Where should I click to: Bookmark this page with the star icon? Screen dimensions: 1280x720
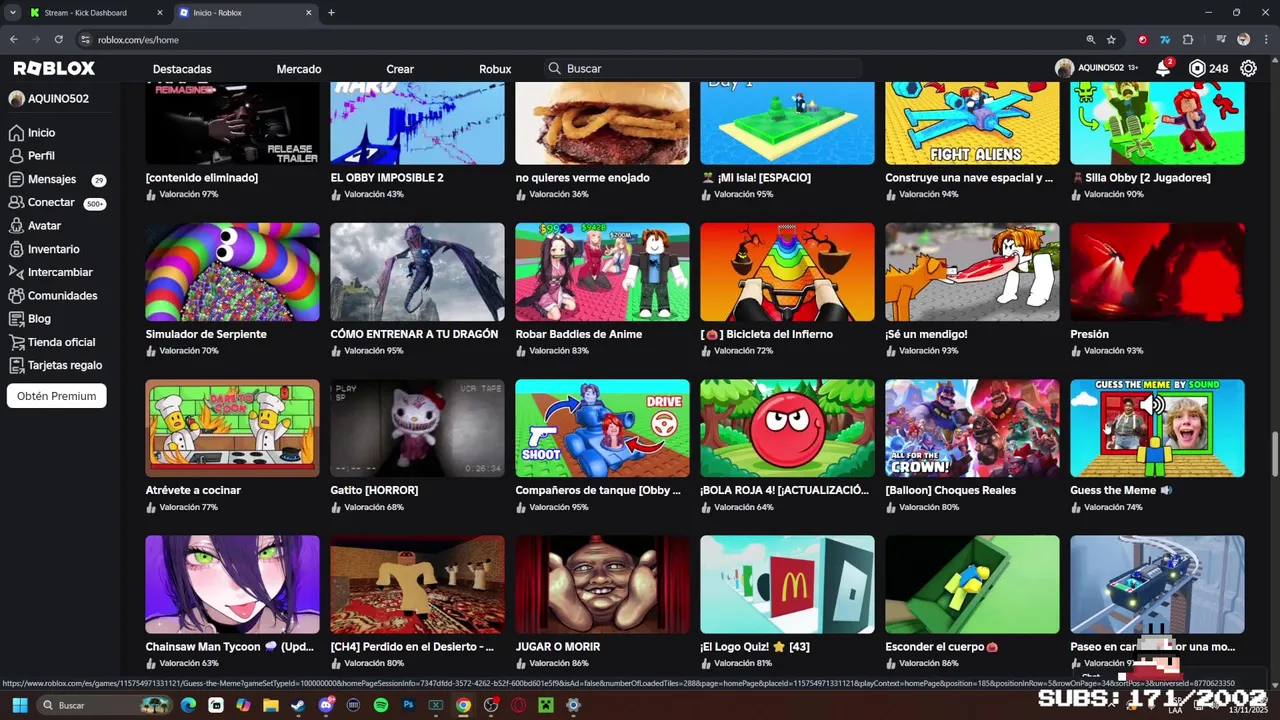1111,40
